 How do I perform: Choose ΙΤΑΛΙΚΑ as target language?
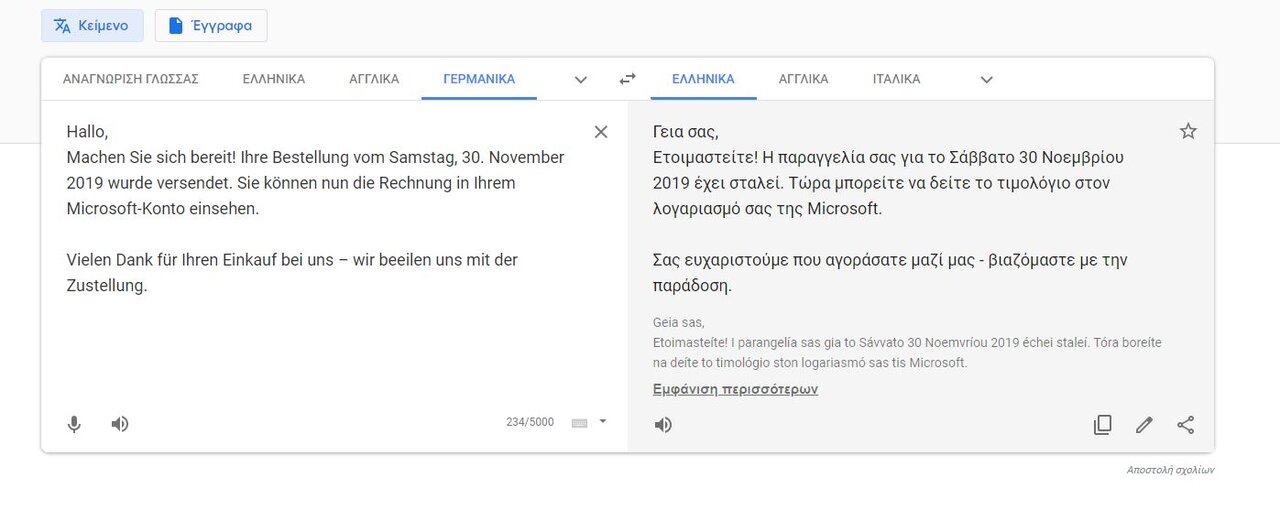pos(897,79)
